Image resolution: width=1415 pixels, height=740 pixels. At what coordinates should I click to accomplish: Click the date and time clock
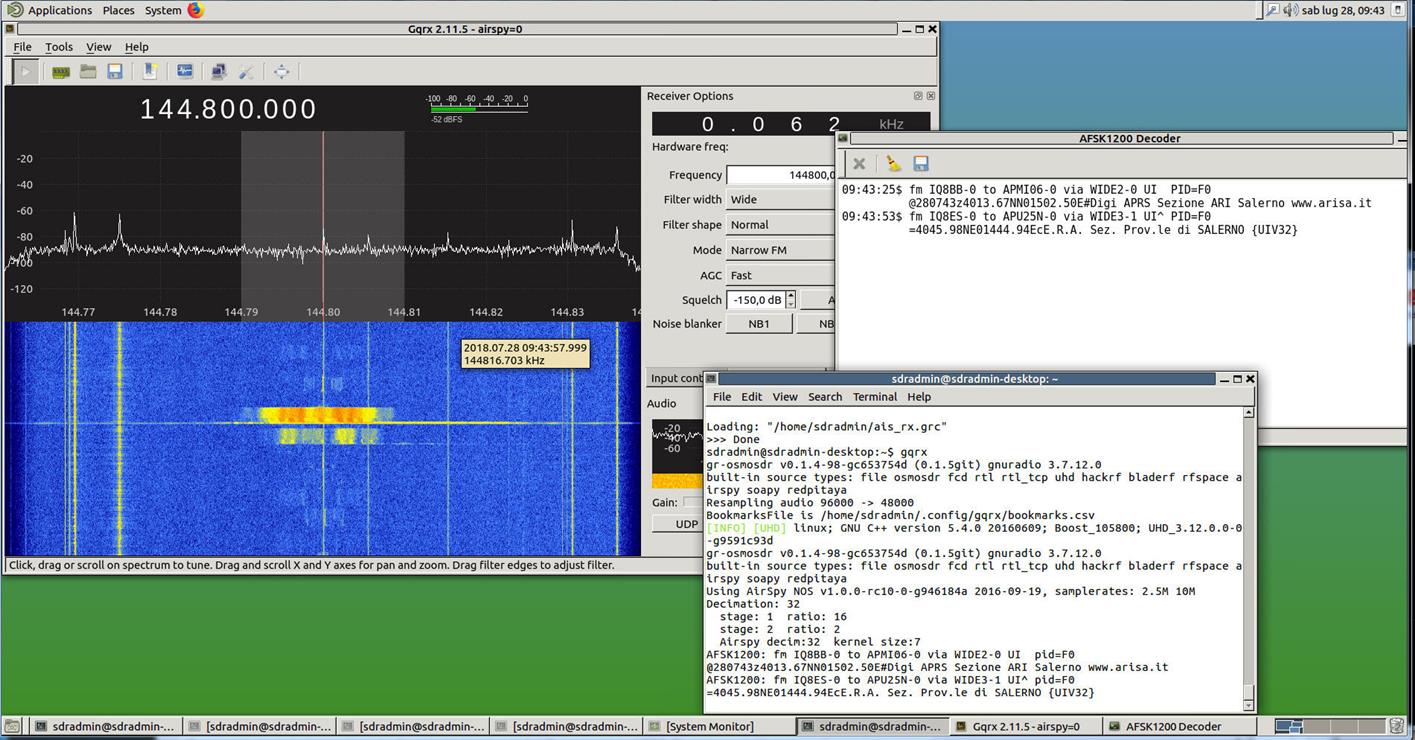click(1344, 10)
